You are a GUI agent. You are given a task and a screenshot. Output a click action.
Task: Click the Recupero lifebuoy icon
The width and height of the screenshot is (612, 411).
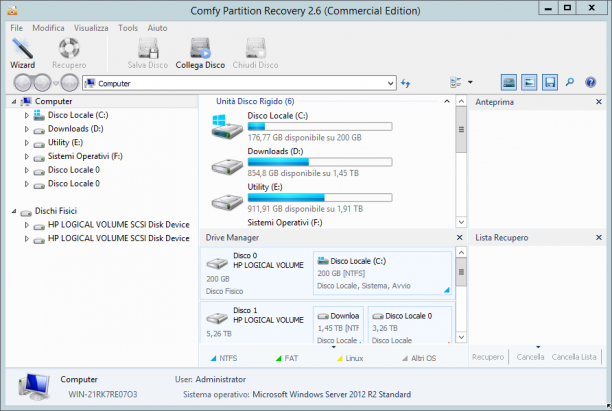69,48
